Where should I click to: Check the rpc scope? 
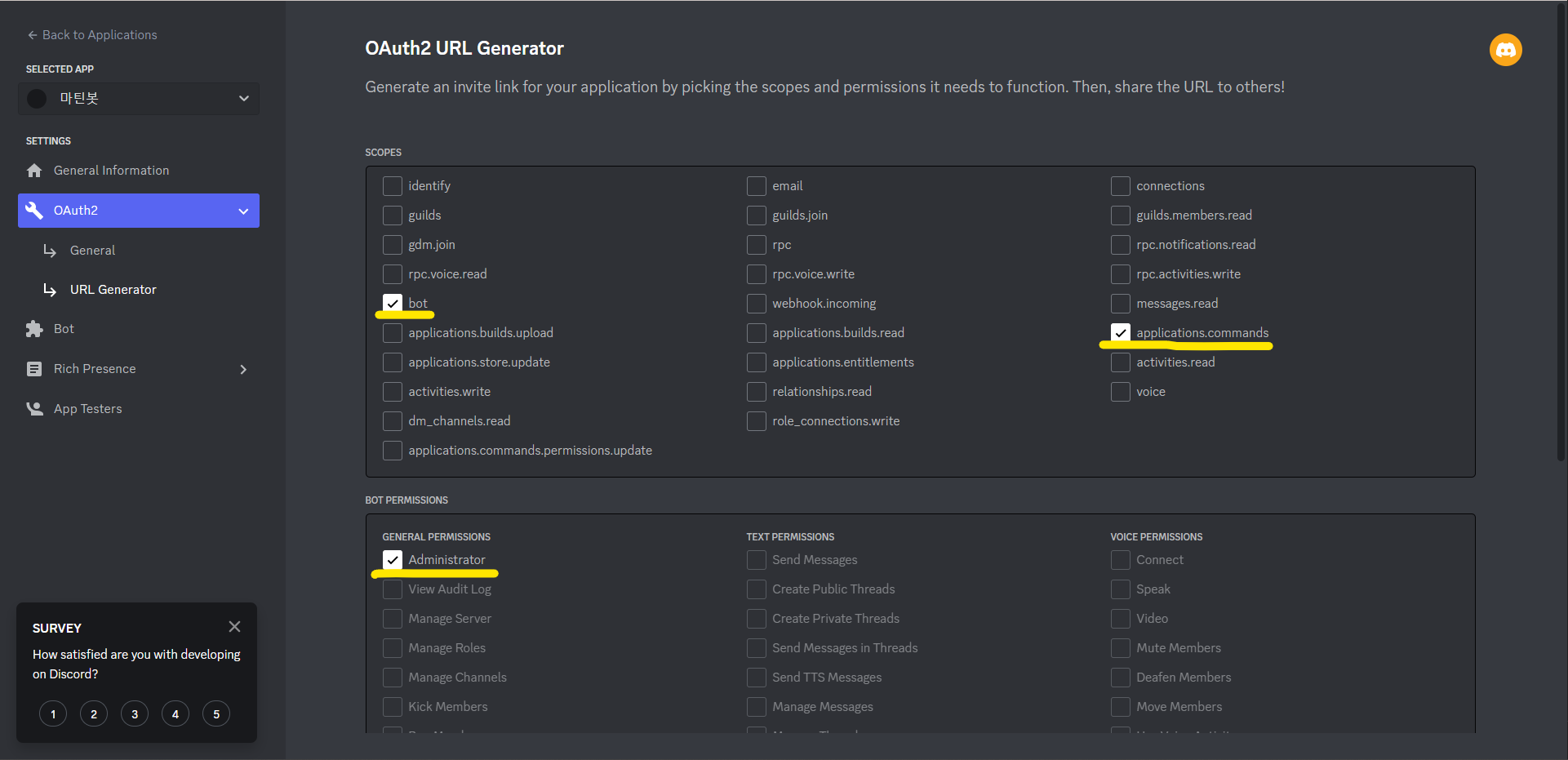[x=757, y=245]
